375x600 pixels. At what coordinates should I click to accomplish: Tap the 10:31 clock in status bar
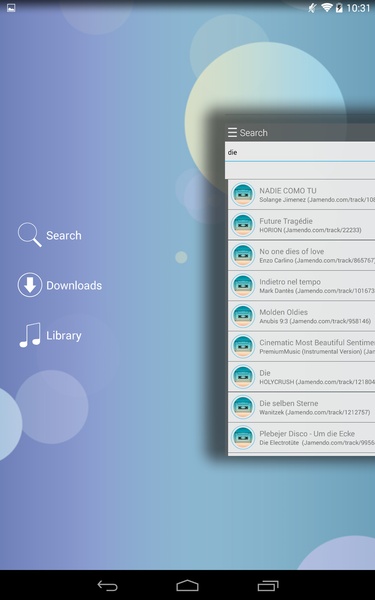point(358,8)
